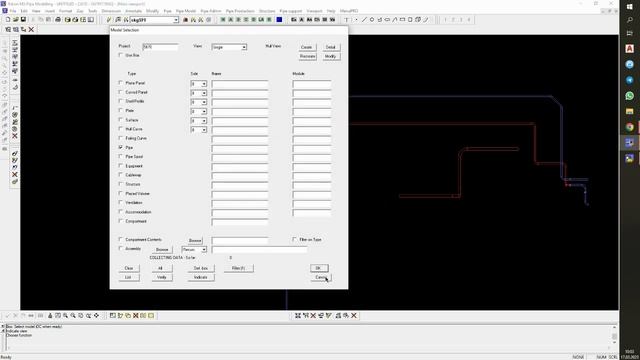
Task: Select the Text tool T icon
Action: 347,20
